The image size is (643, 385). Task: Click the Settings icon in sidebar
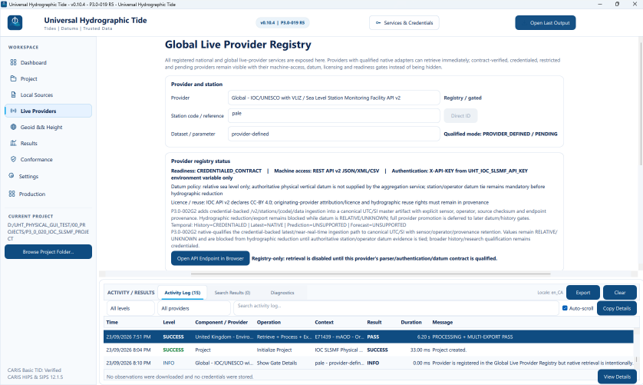(x=11, y=176)
